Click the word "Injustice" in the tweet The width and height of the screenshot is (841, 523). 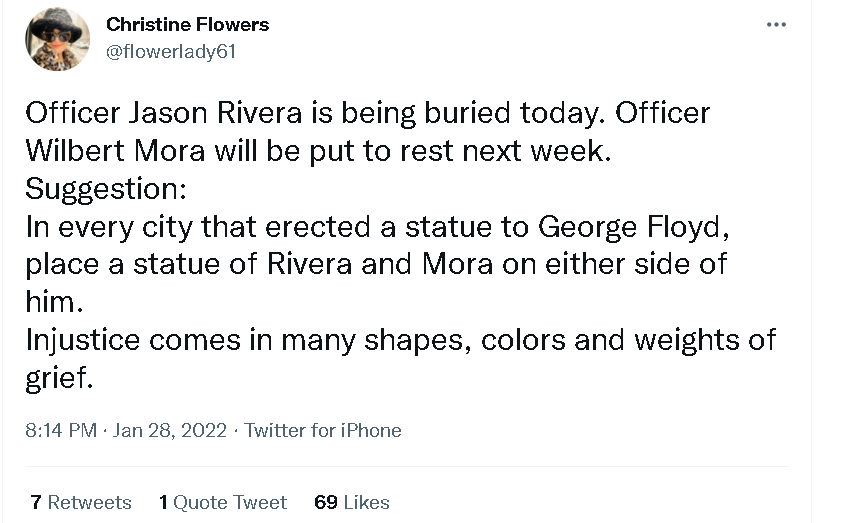[83, 339]
